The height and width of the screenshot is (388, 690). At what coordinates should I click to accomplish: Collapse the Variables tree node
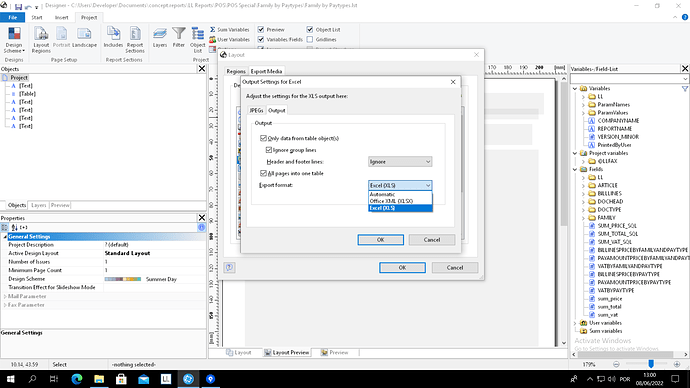point(575,88)
